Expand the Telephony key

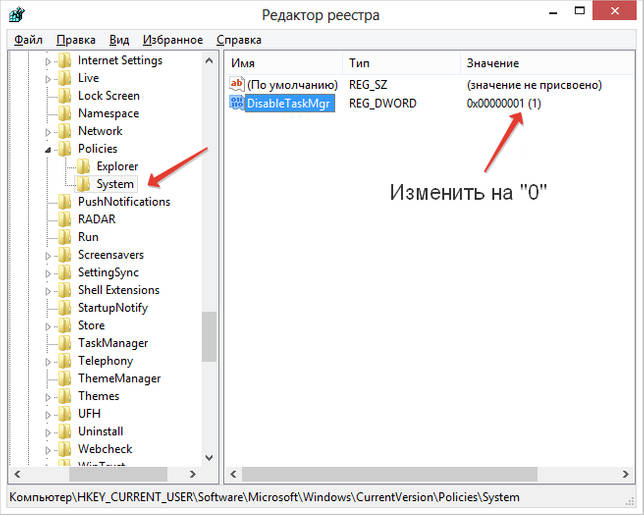point(48,362)
